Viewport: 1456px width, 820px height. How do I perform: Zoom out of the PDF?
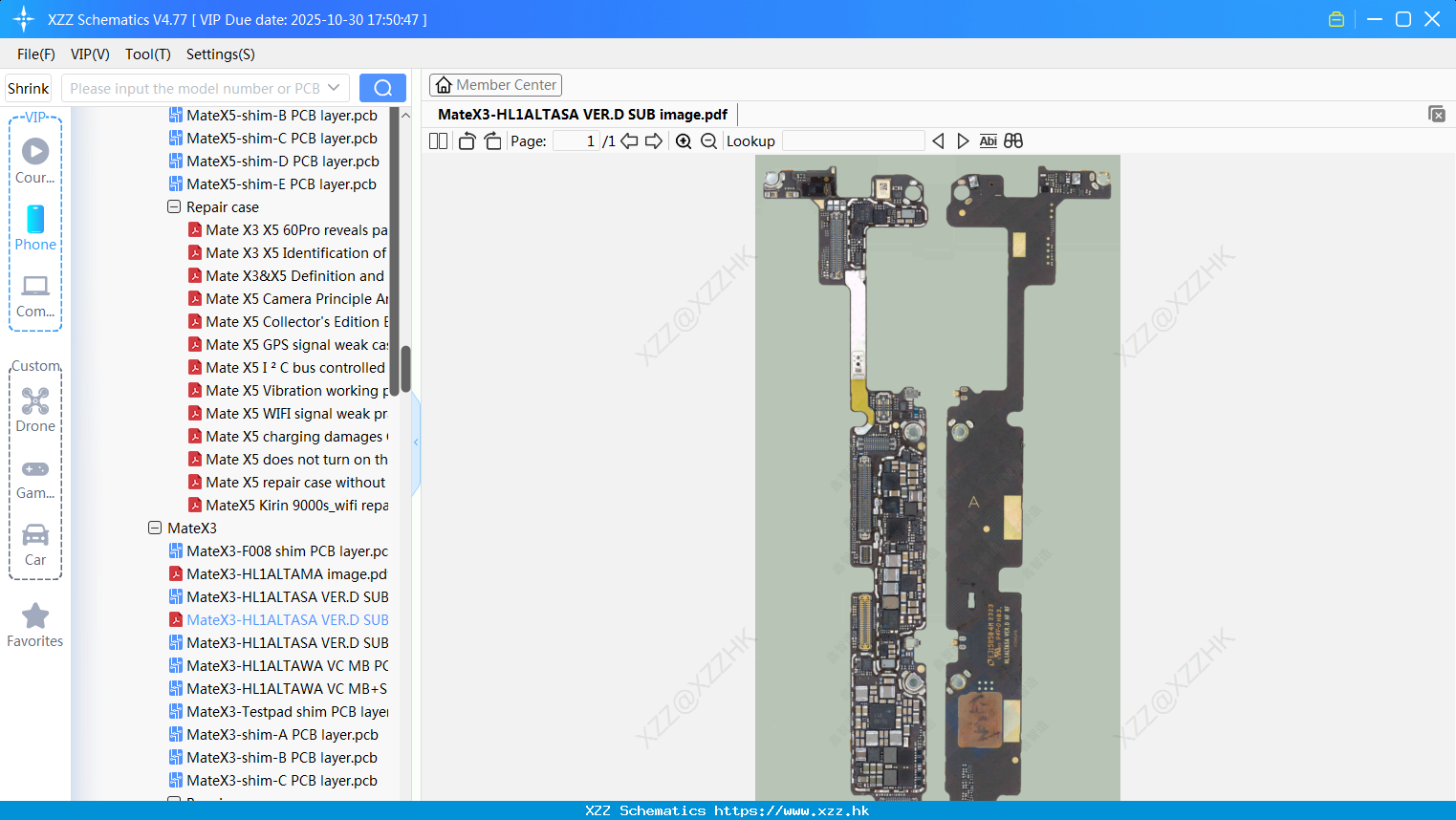pos(708,141)
